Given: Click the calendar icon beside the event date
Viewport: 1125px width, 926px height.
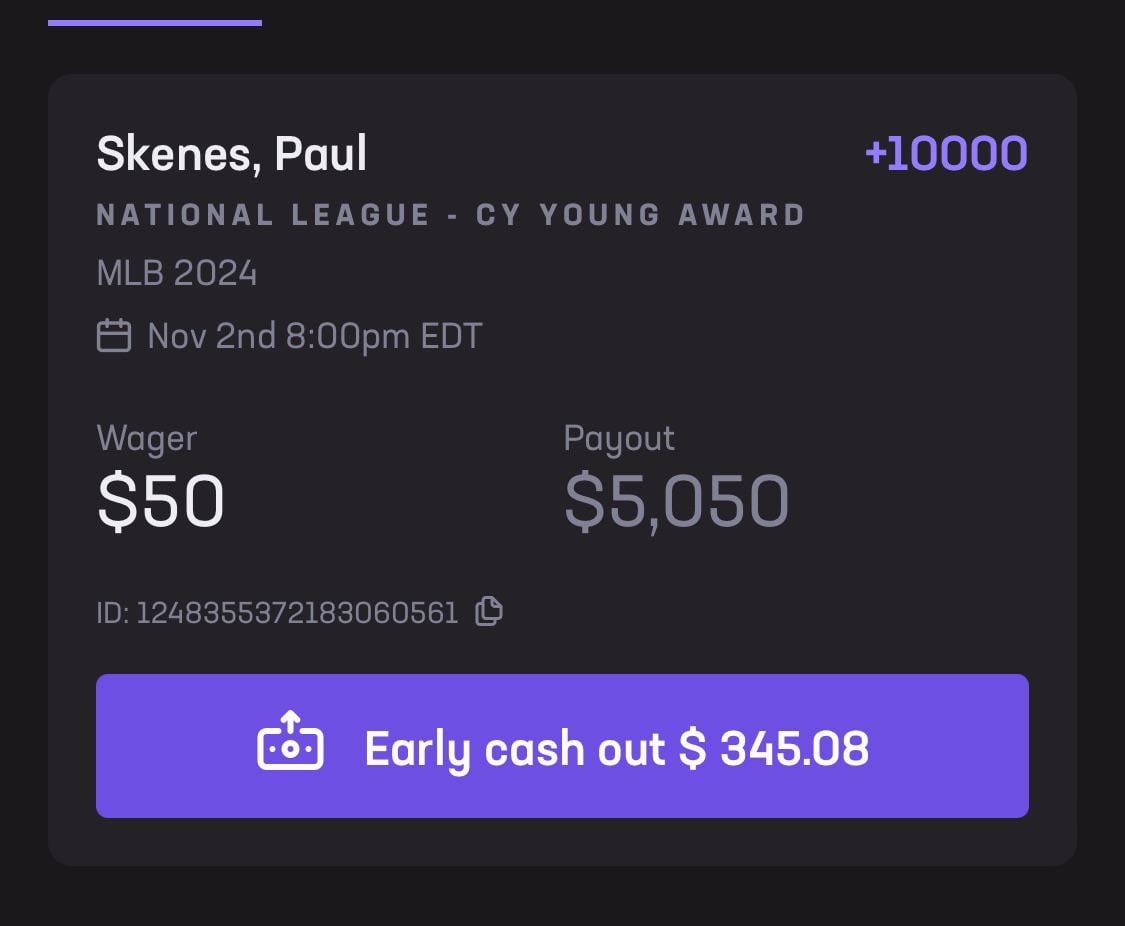Looking at the screenshot, I should click(x=113, y=336).
